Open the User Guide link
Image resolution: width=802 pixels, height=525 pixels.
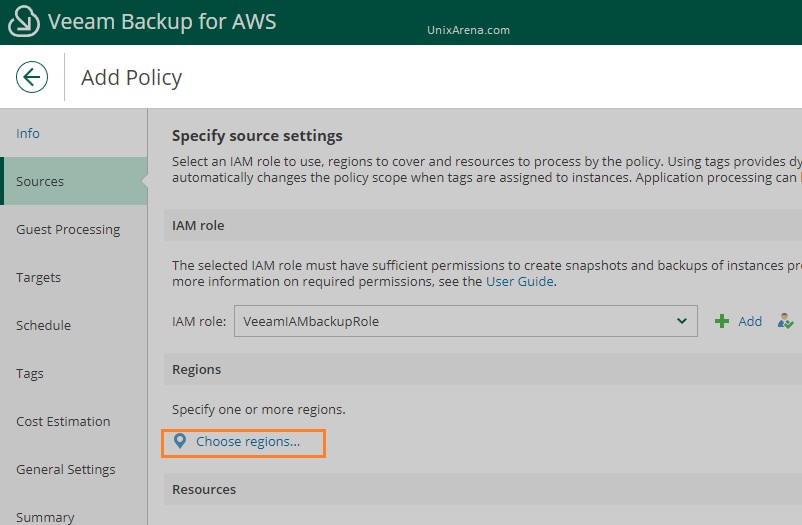[520, 281]
